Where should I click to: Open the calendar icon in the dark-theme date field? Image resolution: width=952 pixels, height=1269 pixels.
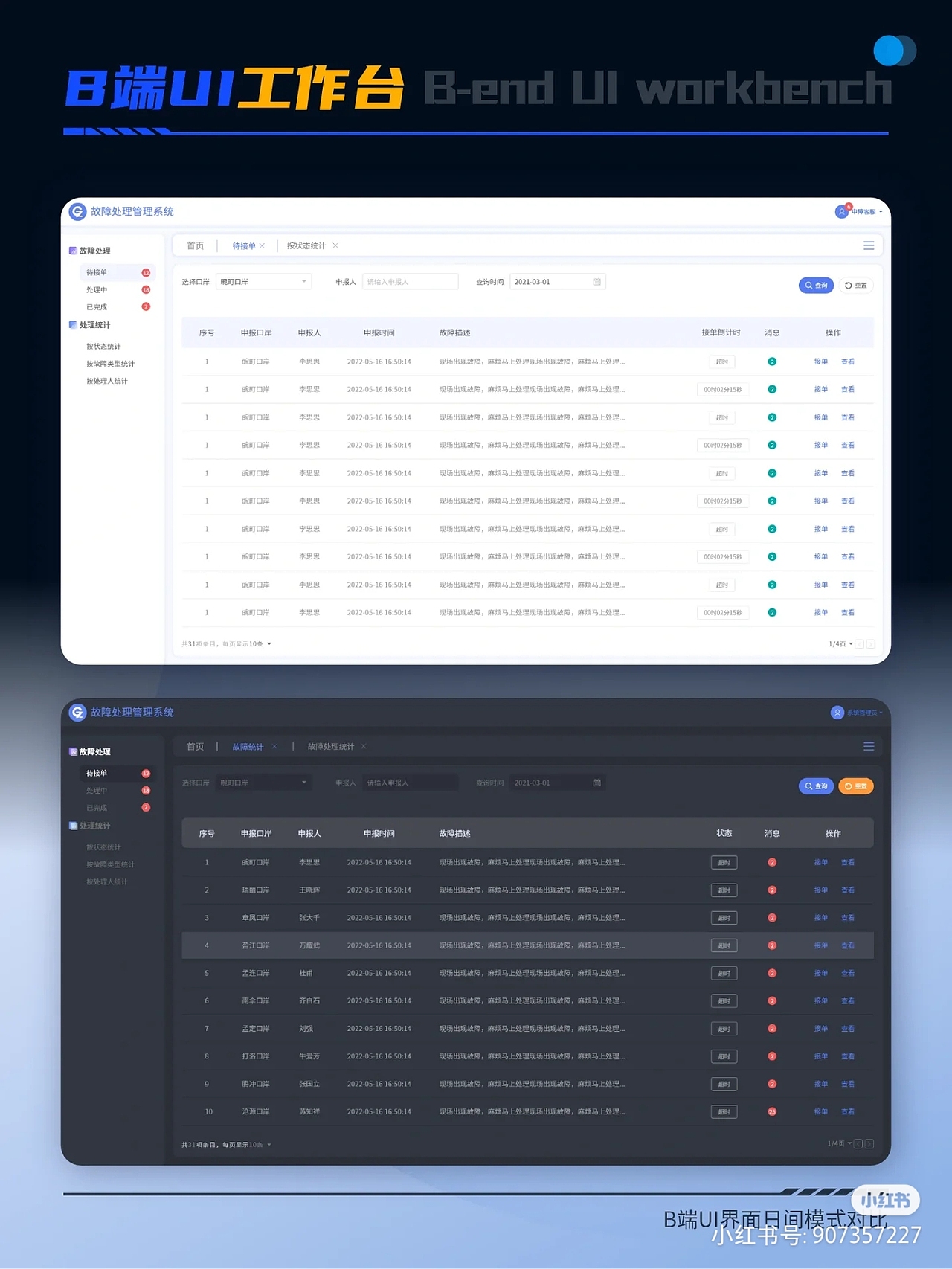(x=596, y=783)
